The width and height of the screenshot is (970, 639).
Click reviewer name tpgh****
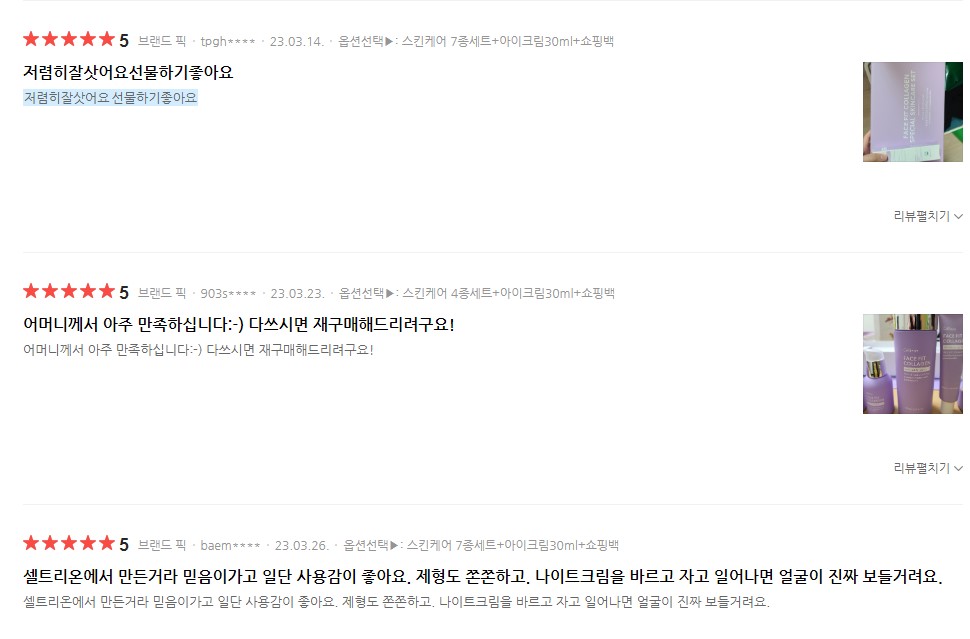tap(228, 41)
